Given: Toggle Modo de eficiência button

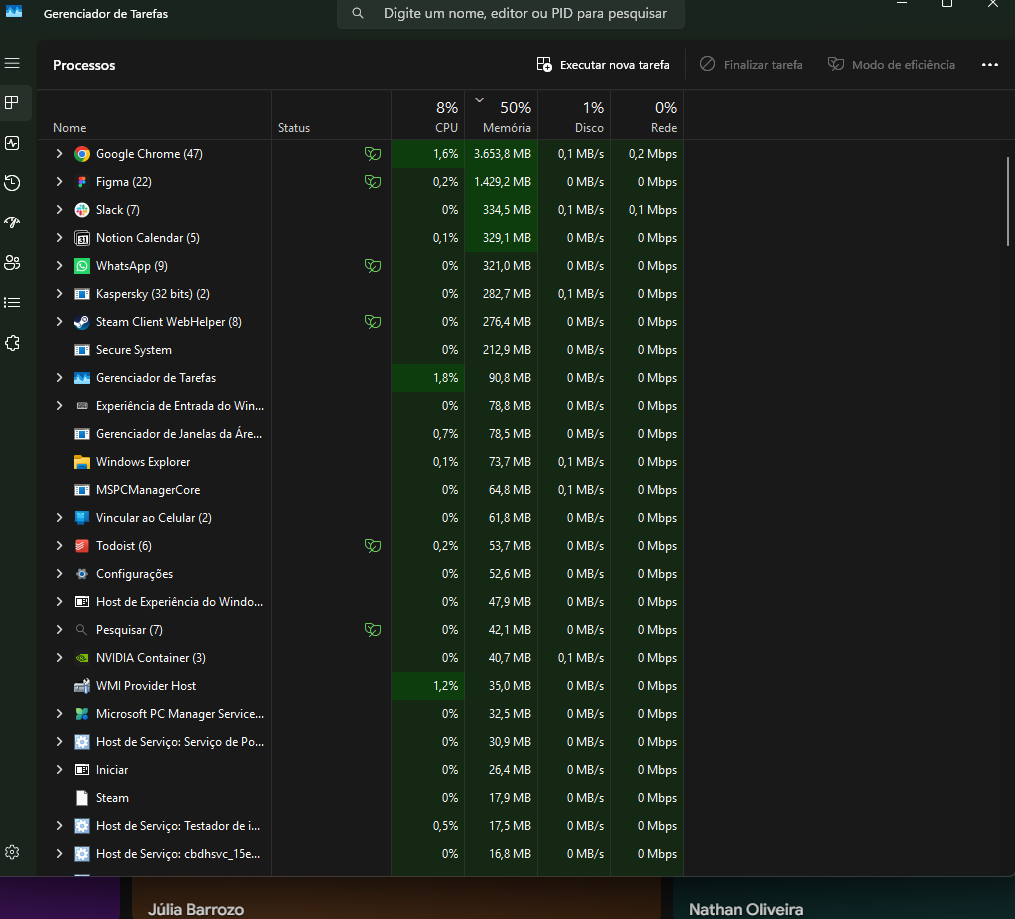Looking at the screenshot, I should point(891,65).
